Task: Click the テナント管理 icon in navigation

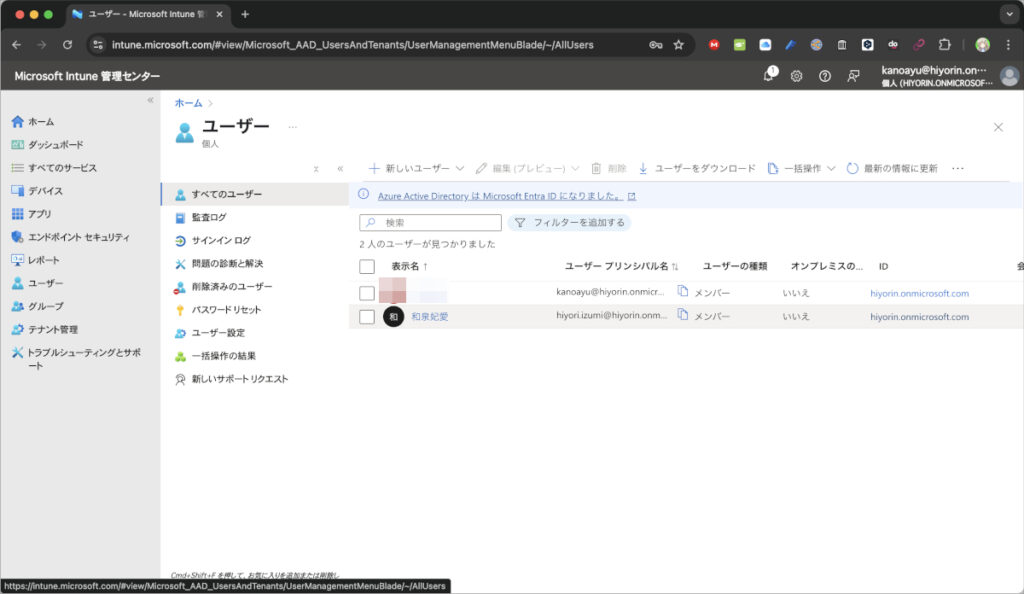Action: click(18, 329)
